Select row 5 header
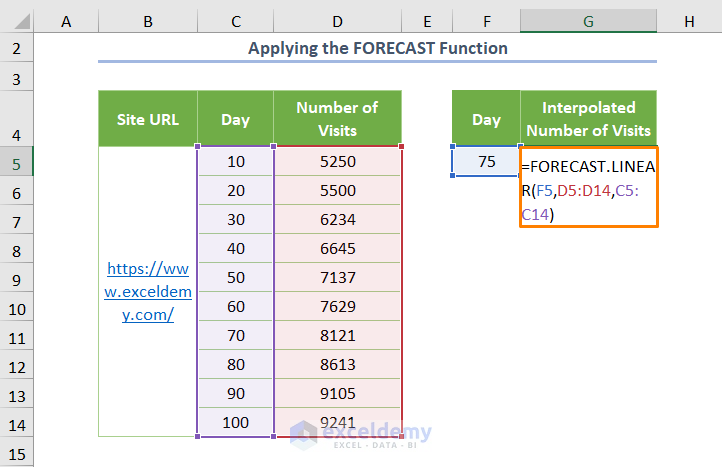This screenshot has width=722, height=467. tap(17, 161)
